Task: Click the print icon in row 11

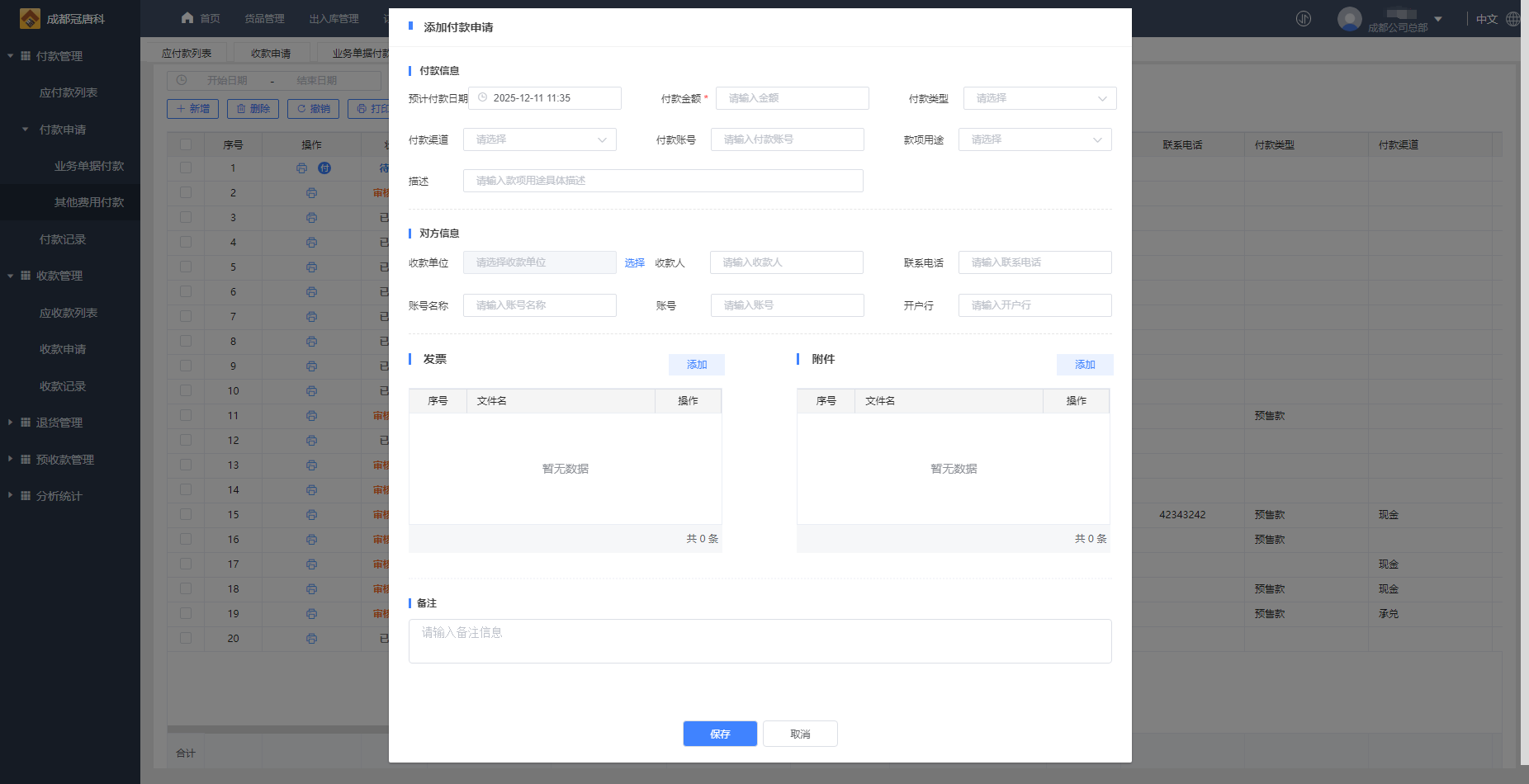Action: (311, 416)
